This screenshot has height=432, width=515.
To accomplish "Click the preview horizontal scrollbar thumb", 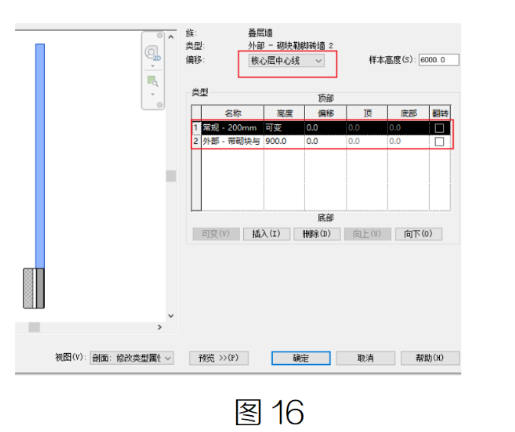I will point(34,327).
